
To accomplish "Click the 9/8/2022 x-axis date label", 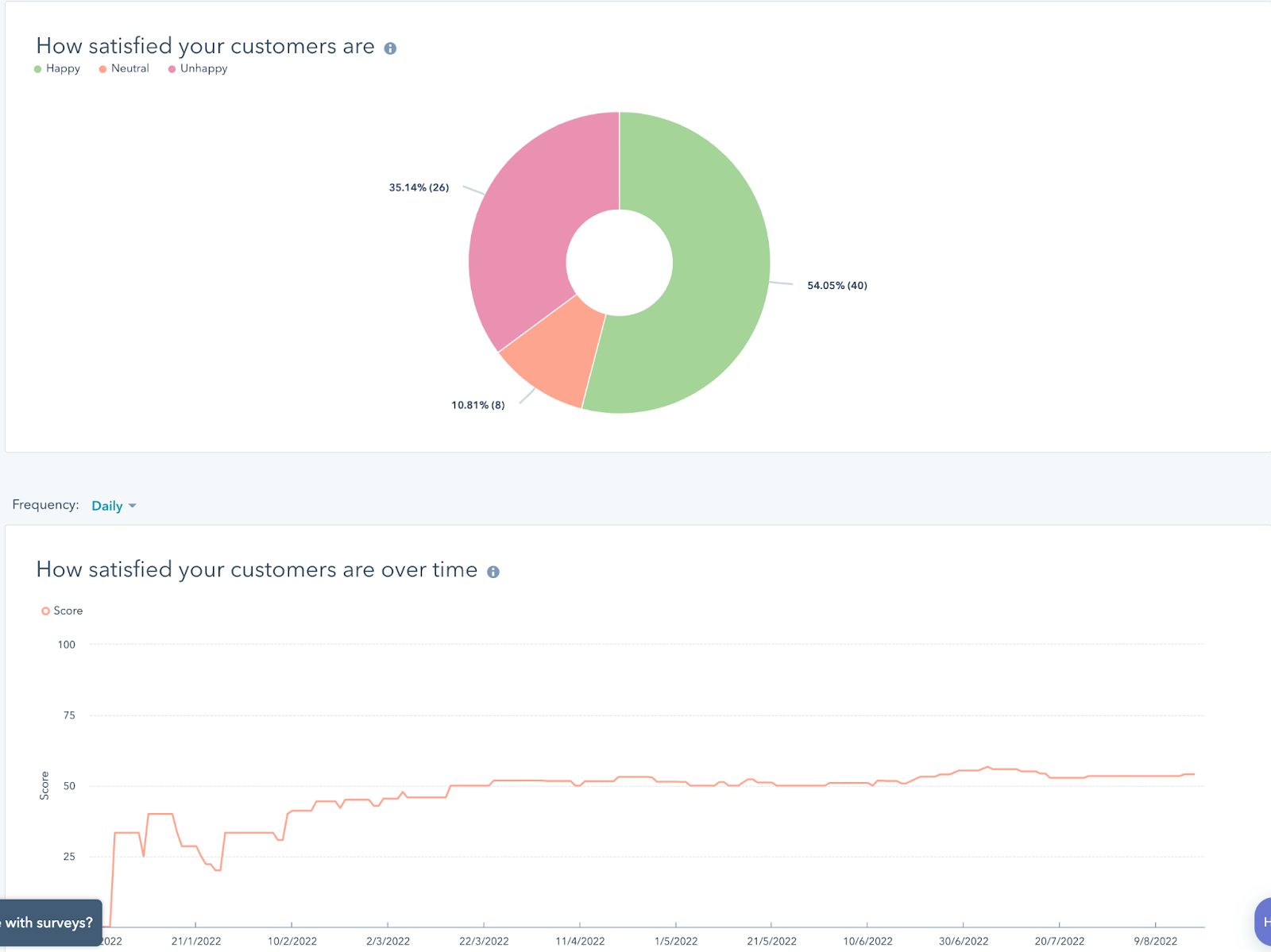I will [x=1155, y=941].
